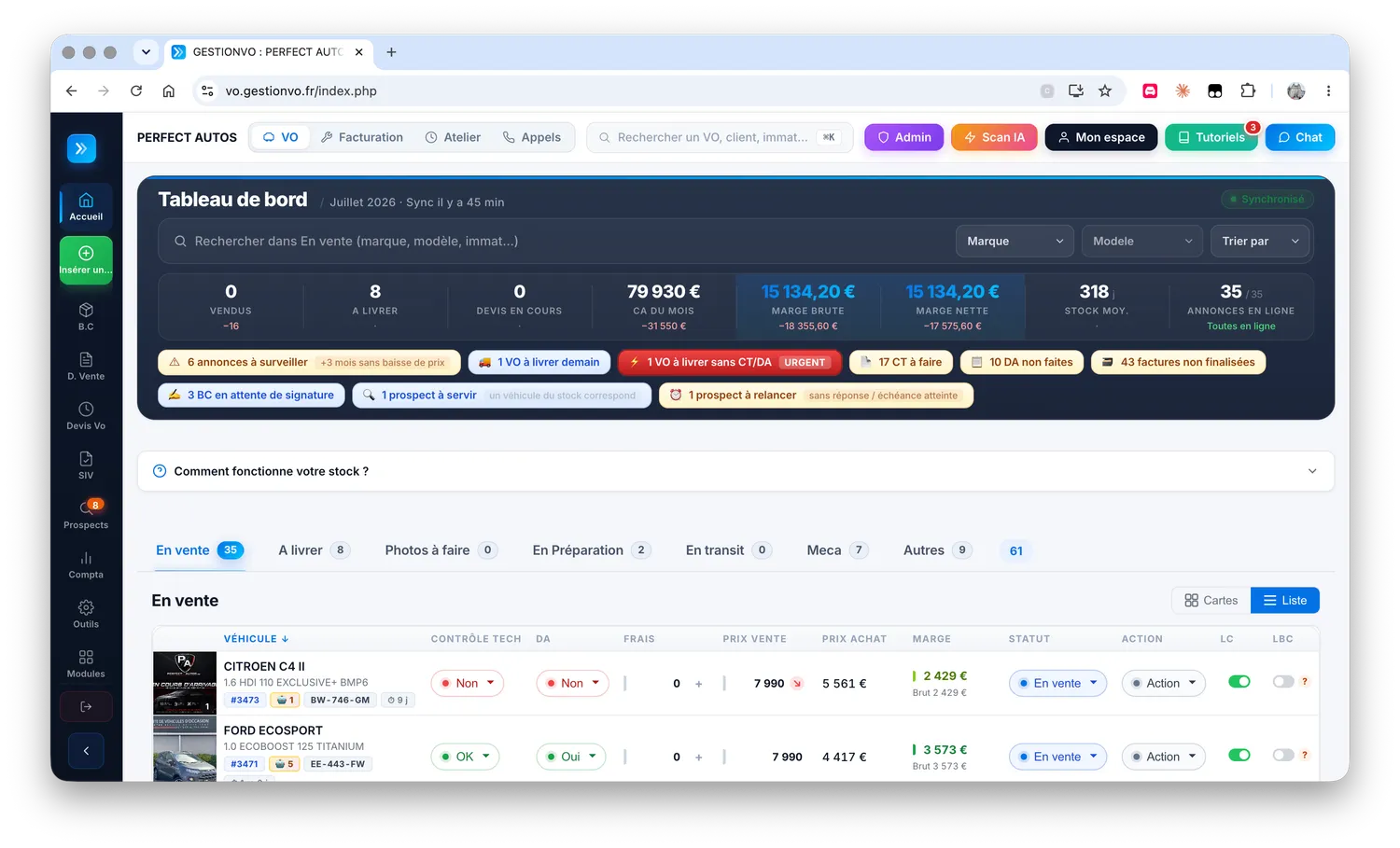Switch to the Photos à faire tab
This screenshot has height=848, width=1400.
tap(441, 550)
